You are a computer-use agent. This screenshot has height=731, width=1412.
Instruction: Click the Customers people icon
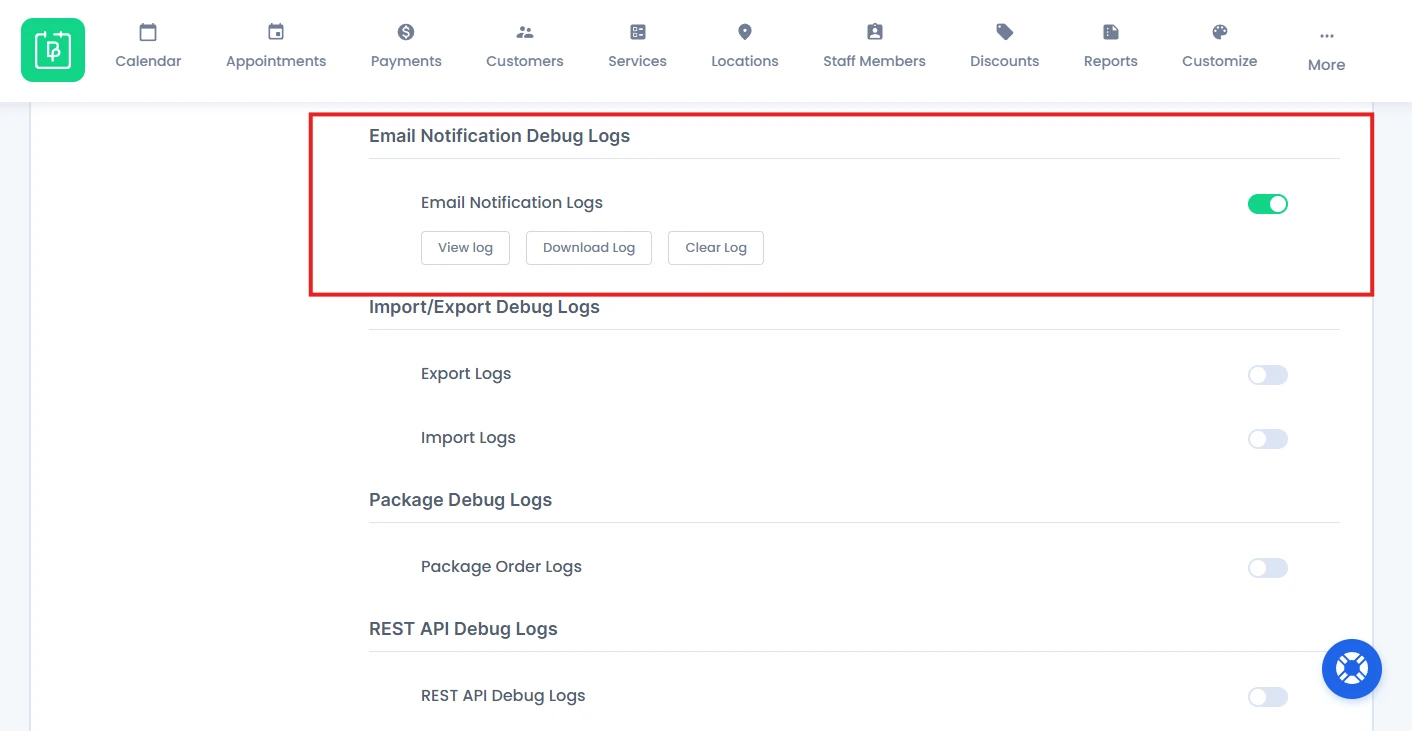pyautogui.click(x=525, y=32)
